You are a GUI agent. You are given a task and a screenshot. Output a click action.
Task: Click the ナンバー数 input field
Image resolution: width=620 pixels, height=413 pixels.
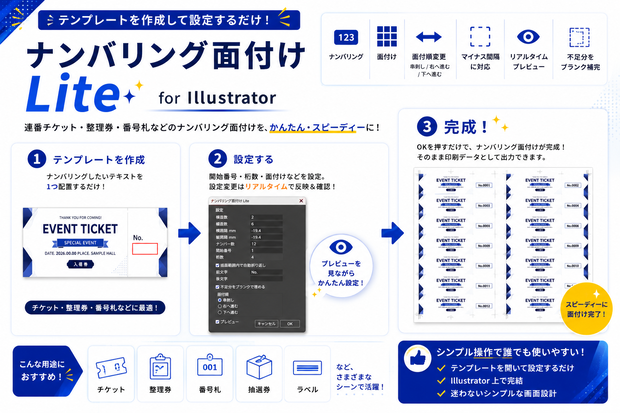266,244
